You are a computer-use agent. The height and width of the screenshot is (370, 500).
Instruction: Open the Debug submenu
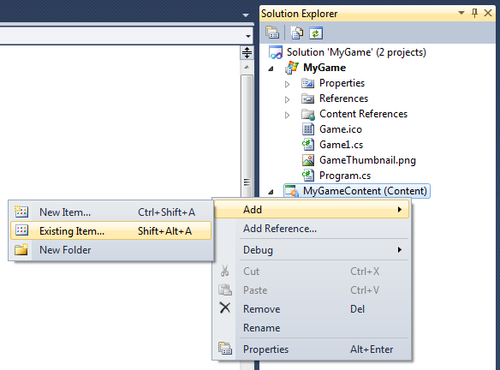pos(312,250)
